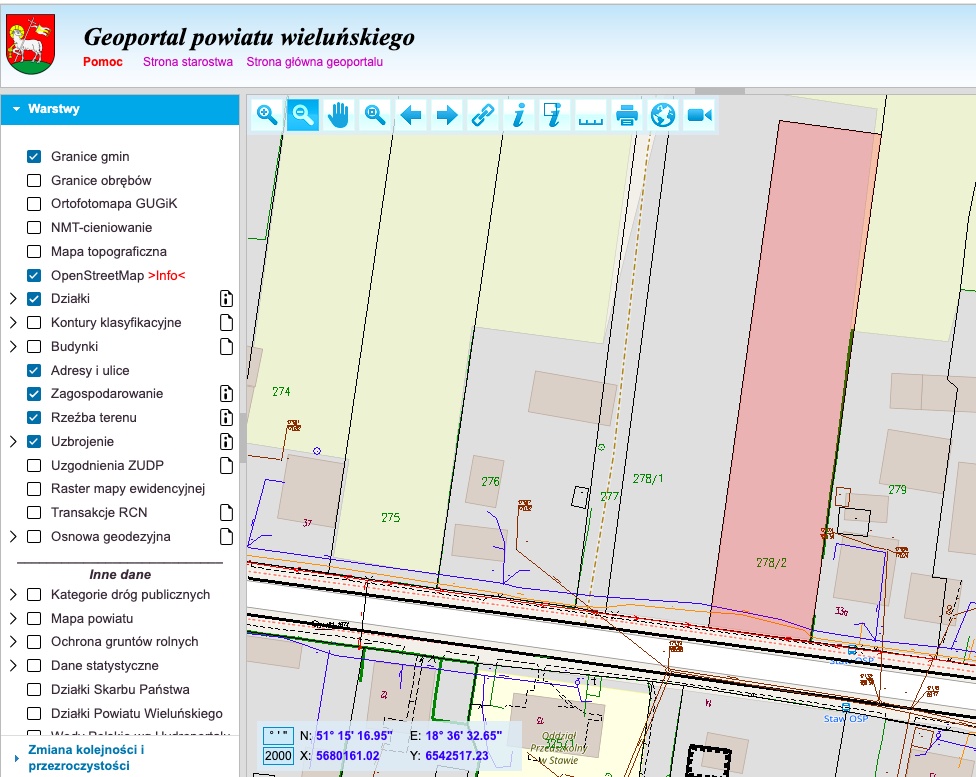Viewport: 976px width, 777px height.
Task: Toggle coordinate format degrees button
Action: (278, 735)
